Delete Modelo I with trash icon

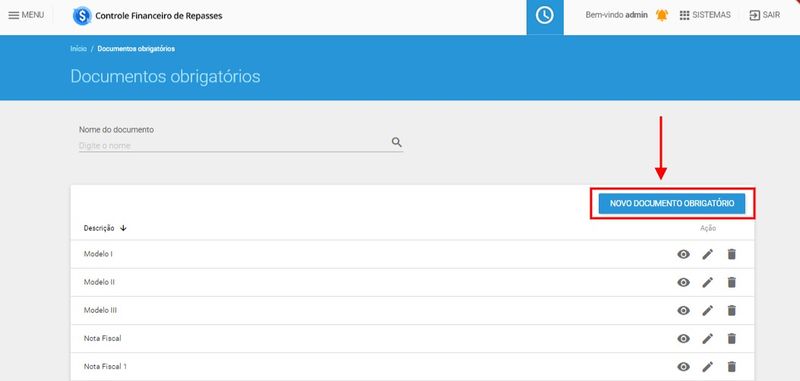(x=732, y=254)
